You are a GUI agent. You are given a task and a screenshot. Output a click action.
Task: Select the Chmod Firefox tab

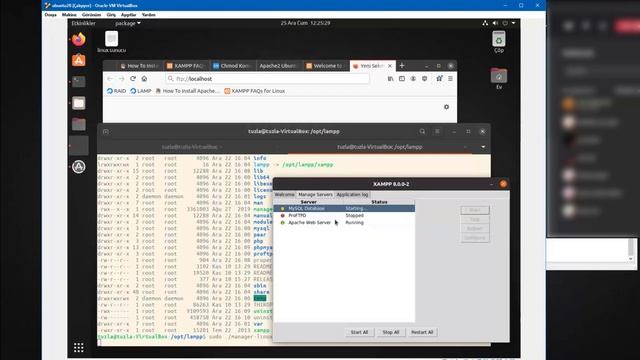click(232, 66)
